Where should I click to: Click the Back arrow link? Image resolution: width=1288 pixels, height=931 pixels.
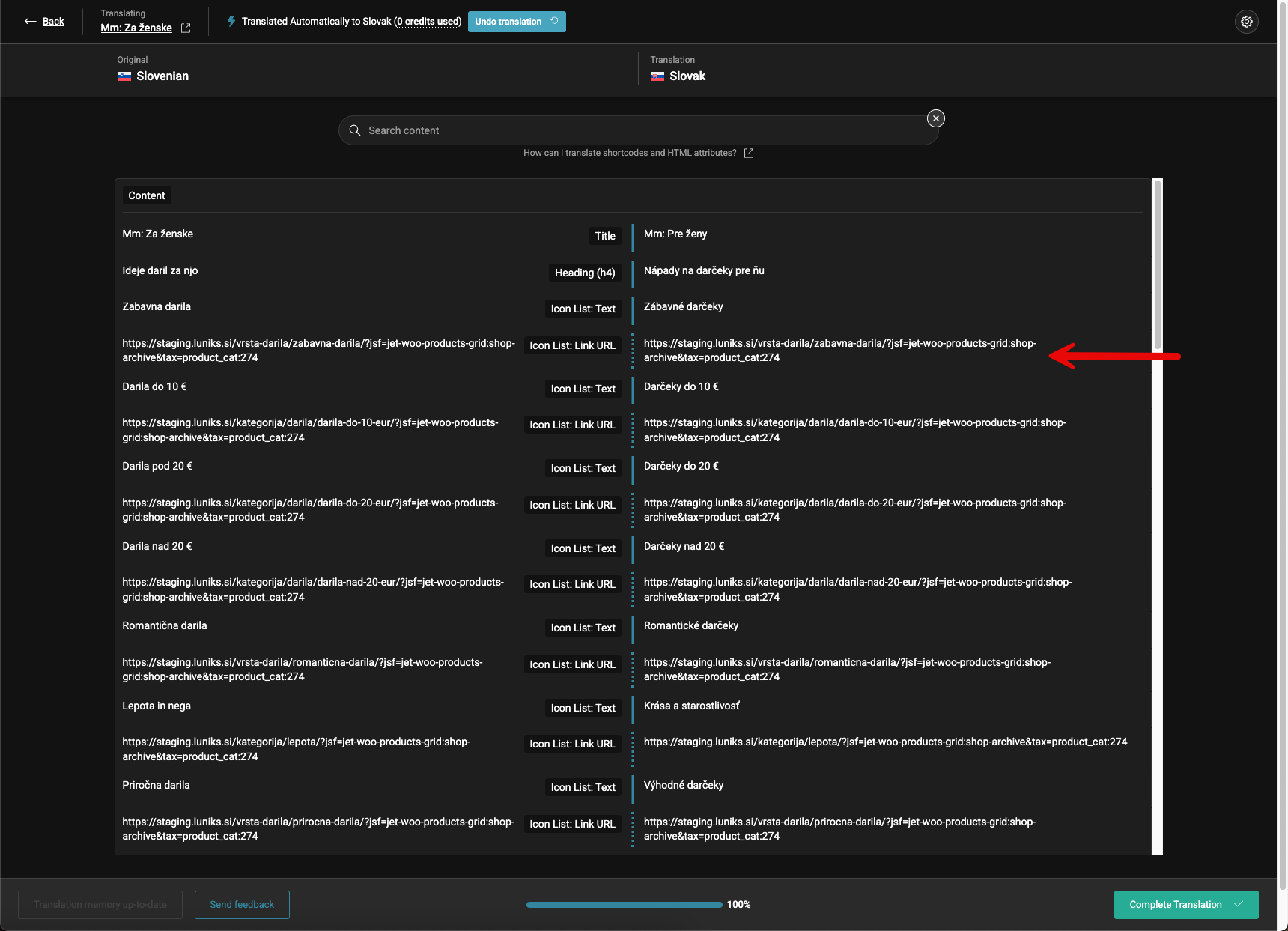click(x=44, y=22)
